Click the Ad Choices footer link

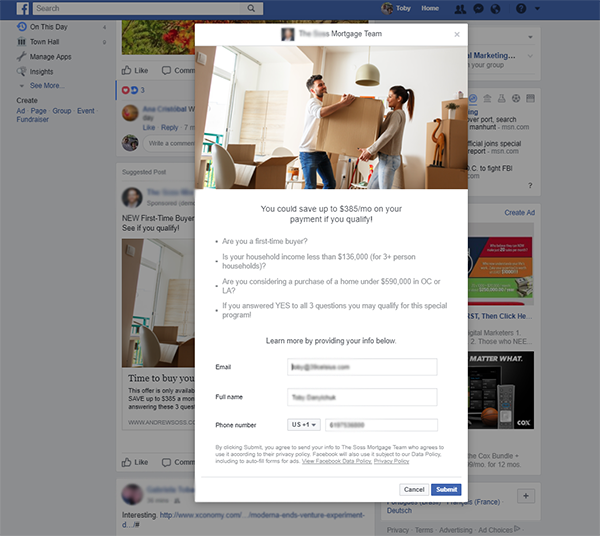point(499,530)
